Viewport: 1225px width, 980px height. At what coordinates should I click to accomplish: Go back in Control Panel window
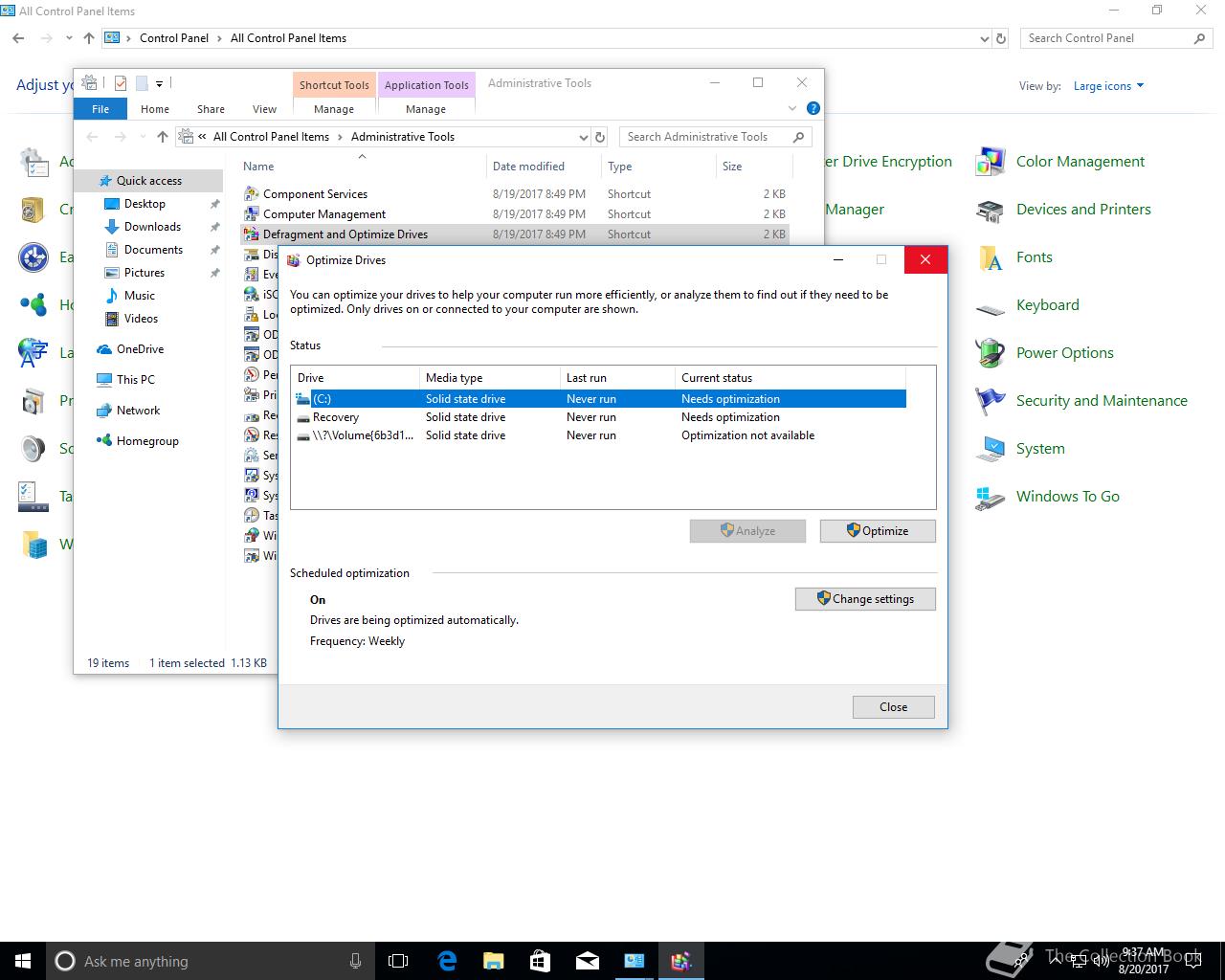[x=19, y=38]
